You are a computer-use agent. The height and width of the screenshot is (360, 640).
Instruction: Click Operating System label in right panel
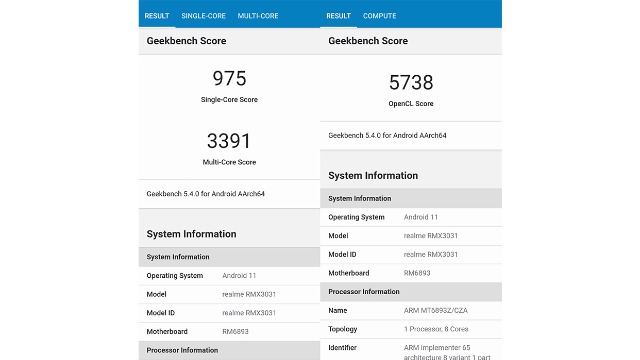[x=356, y=217]
